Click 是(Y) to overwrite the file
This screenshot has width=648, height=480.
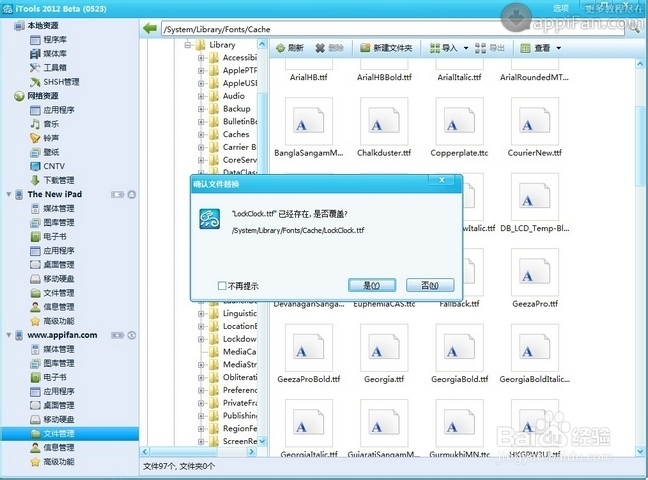(372, 285)
